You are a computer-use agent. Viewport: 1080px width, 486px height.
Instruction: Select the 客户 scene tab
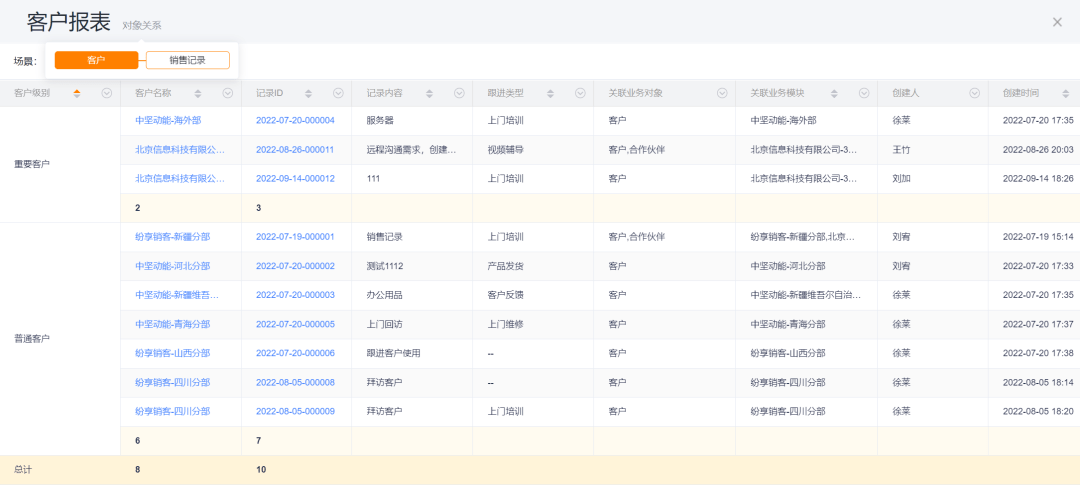tap(96, 61)
